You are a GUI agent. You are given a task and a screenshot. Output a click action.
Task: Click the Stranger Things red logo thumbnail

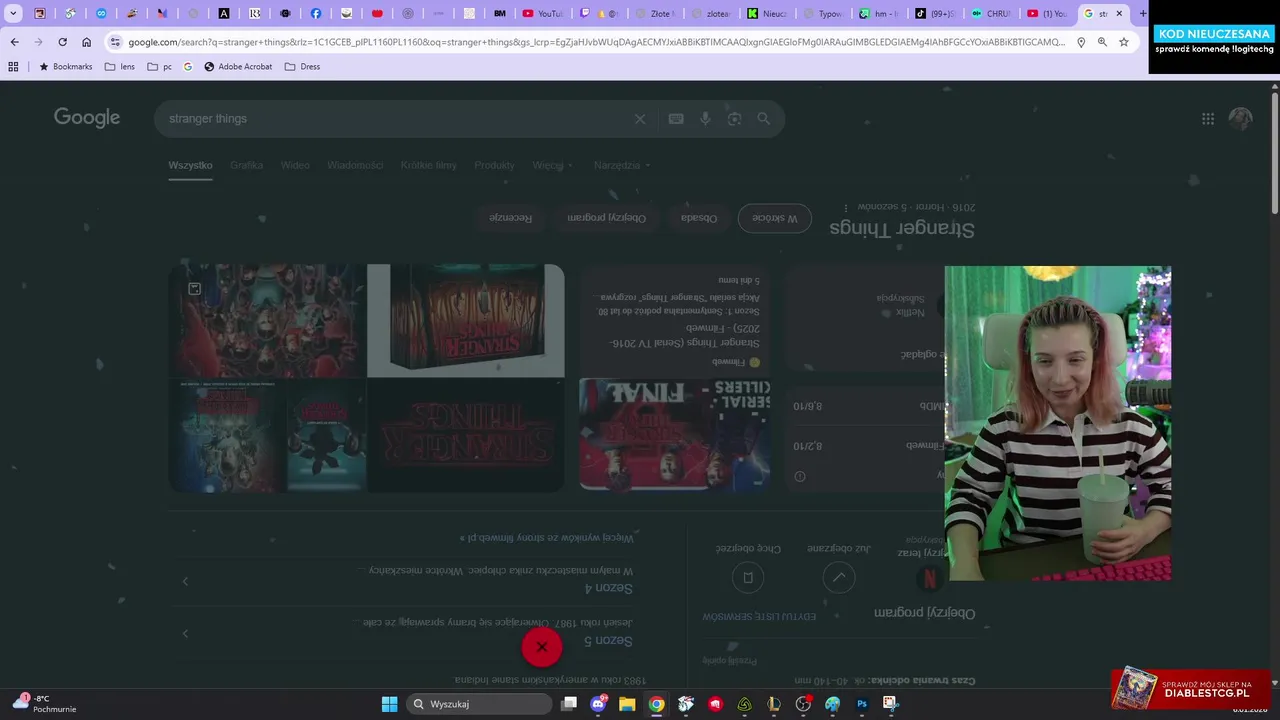pyautogui.click(x=465, y=435)
